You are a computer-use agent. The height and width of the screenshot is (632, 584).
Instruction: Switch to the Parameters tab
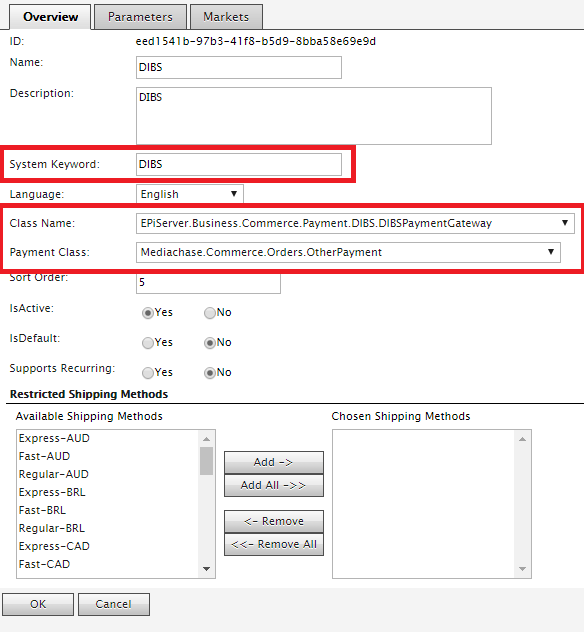(x=140, y=17)
